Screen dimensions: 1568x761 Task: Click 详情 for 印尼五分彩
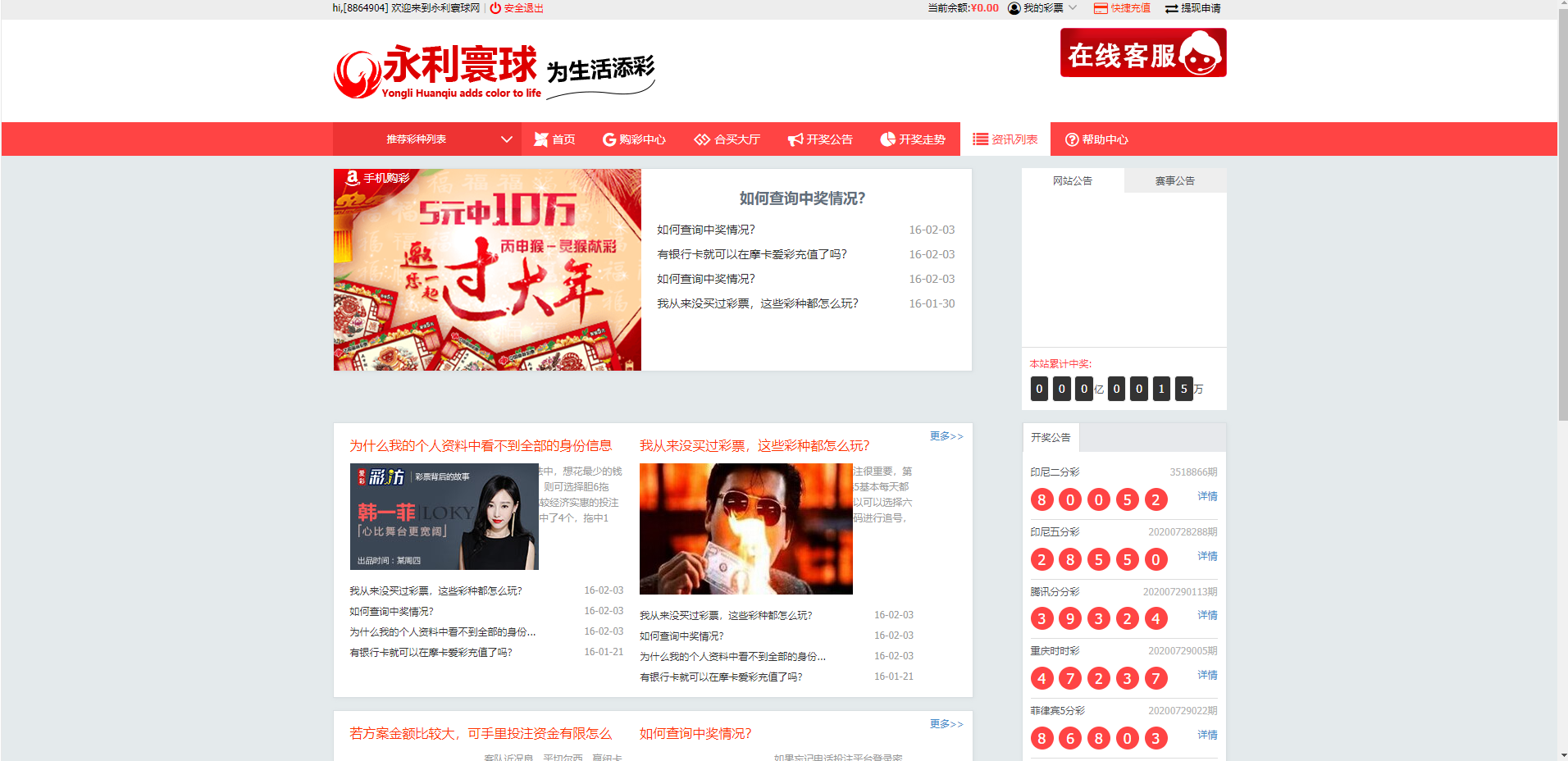[x=1207, y=556]
